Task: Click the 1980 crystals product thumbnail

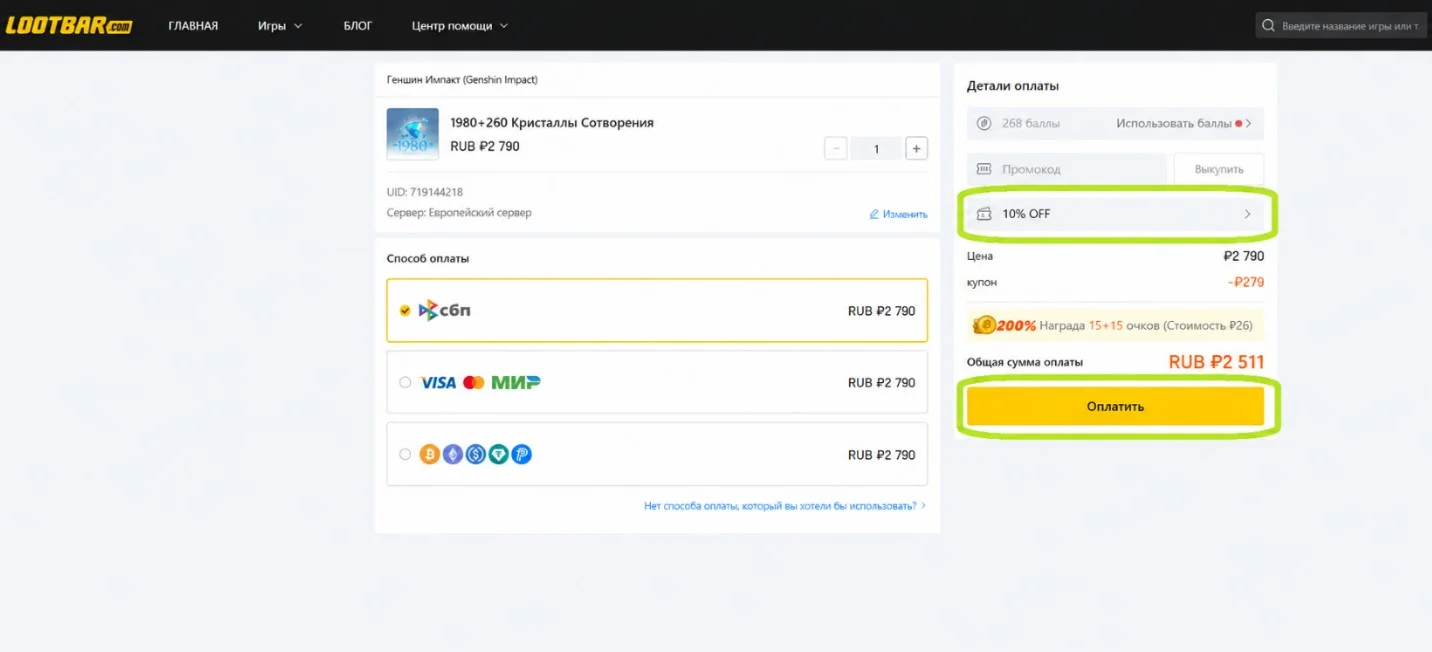Action: coord(413,134)
